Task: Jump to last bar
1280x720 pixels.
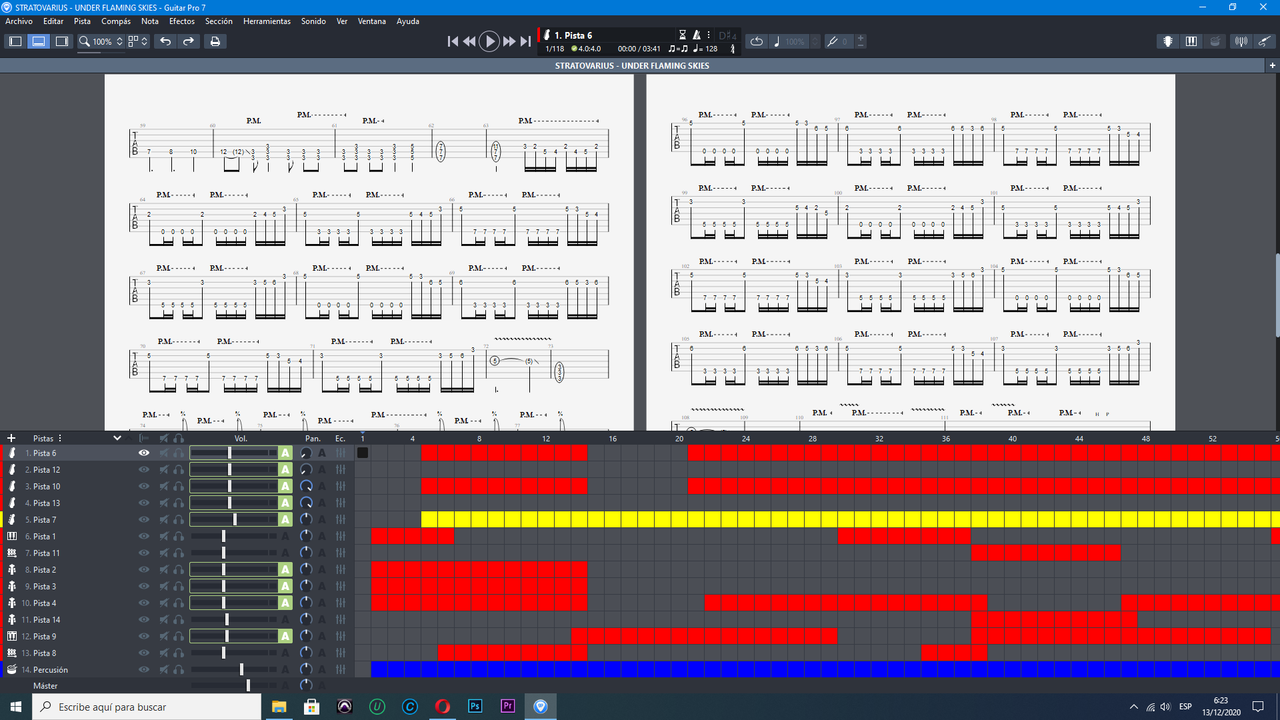Action: 526,41
